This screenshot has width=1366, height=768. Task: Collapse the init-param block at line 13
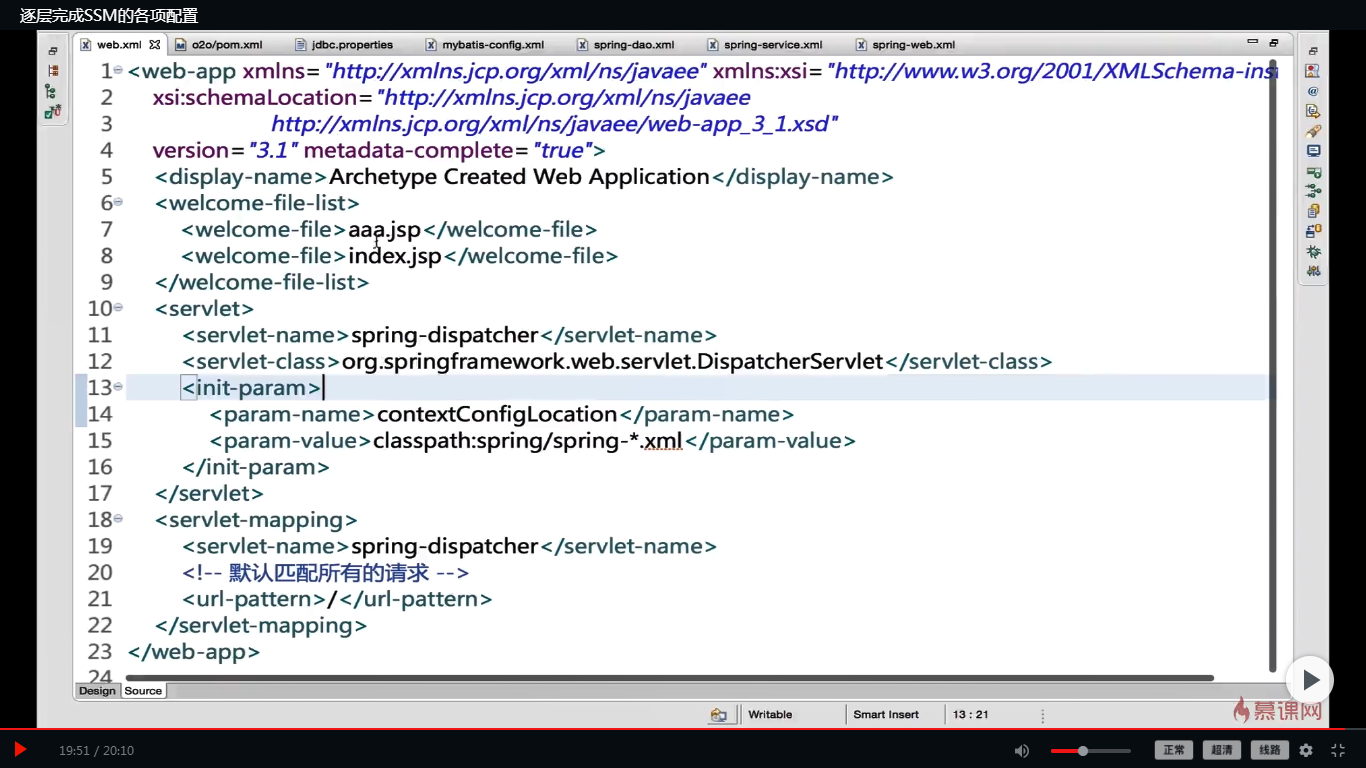(118, 386)
